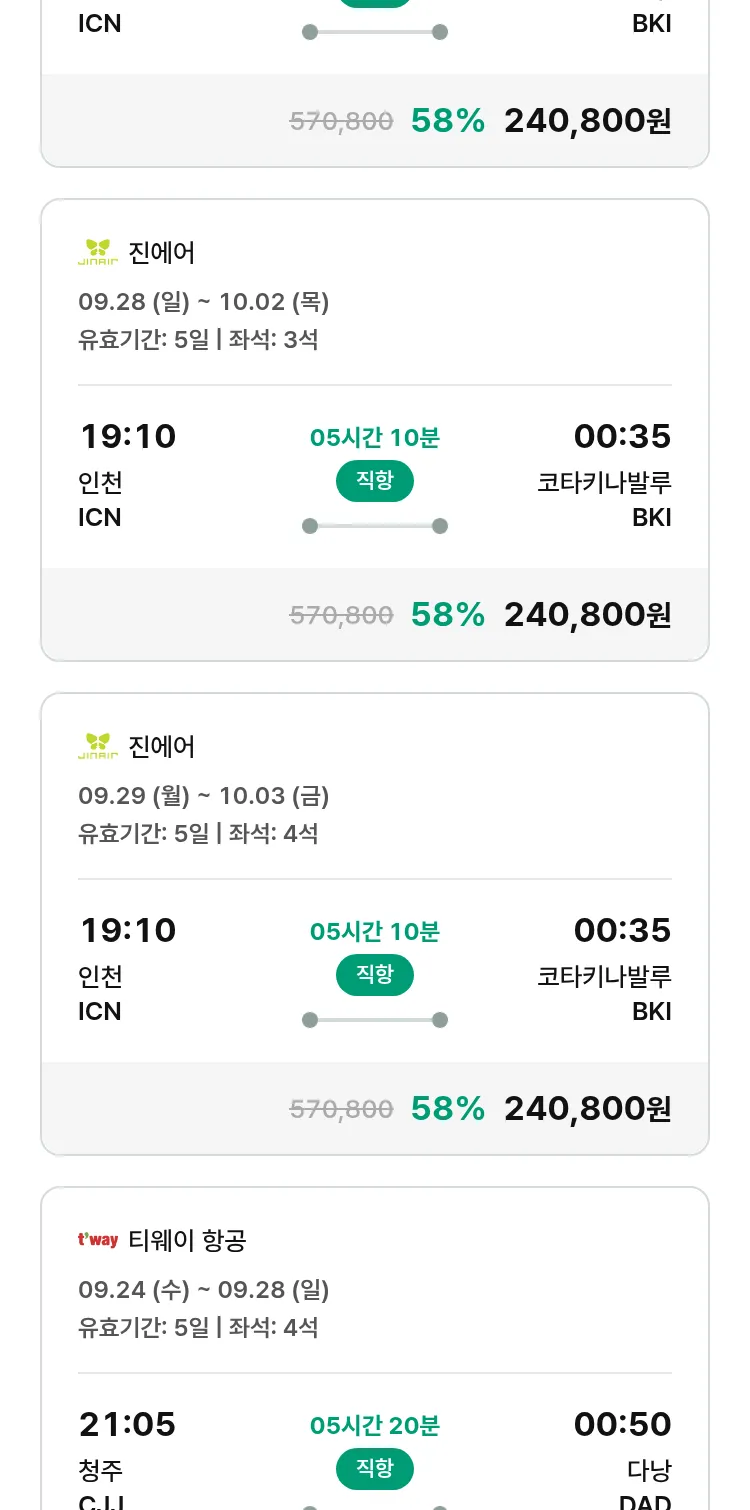750x1510 pixels.
Task: Tap 직항 badge on the 09.29 Jin Air flight
Action: [x=374, y=975]
